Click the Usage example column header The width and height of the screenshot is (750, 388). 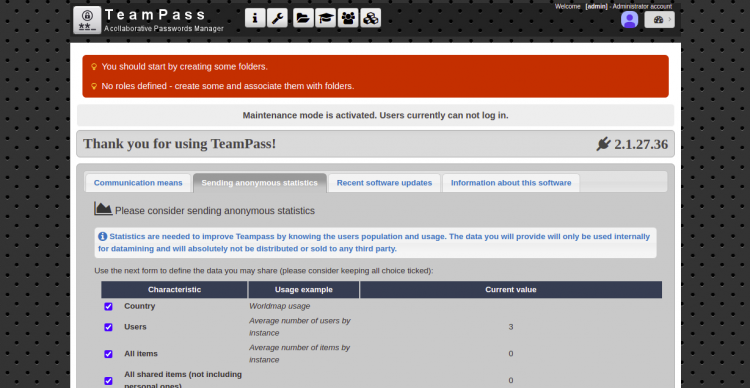pos(304,289)
